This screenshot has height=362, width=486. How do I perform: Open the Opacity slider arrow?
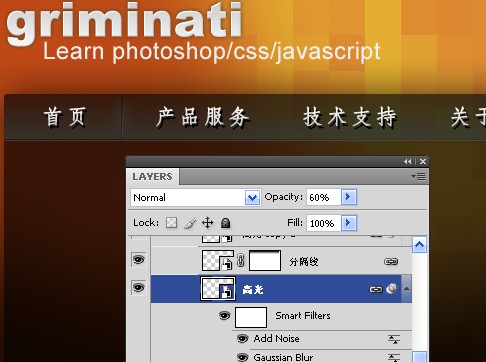click(x=349, y=197)
